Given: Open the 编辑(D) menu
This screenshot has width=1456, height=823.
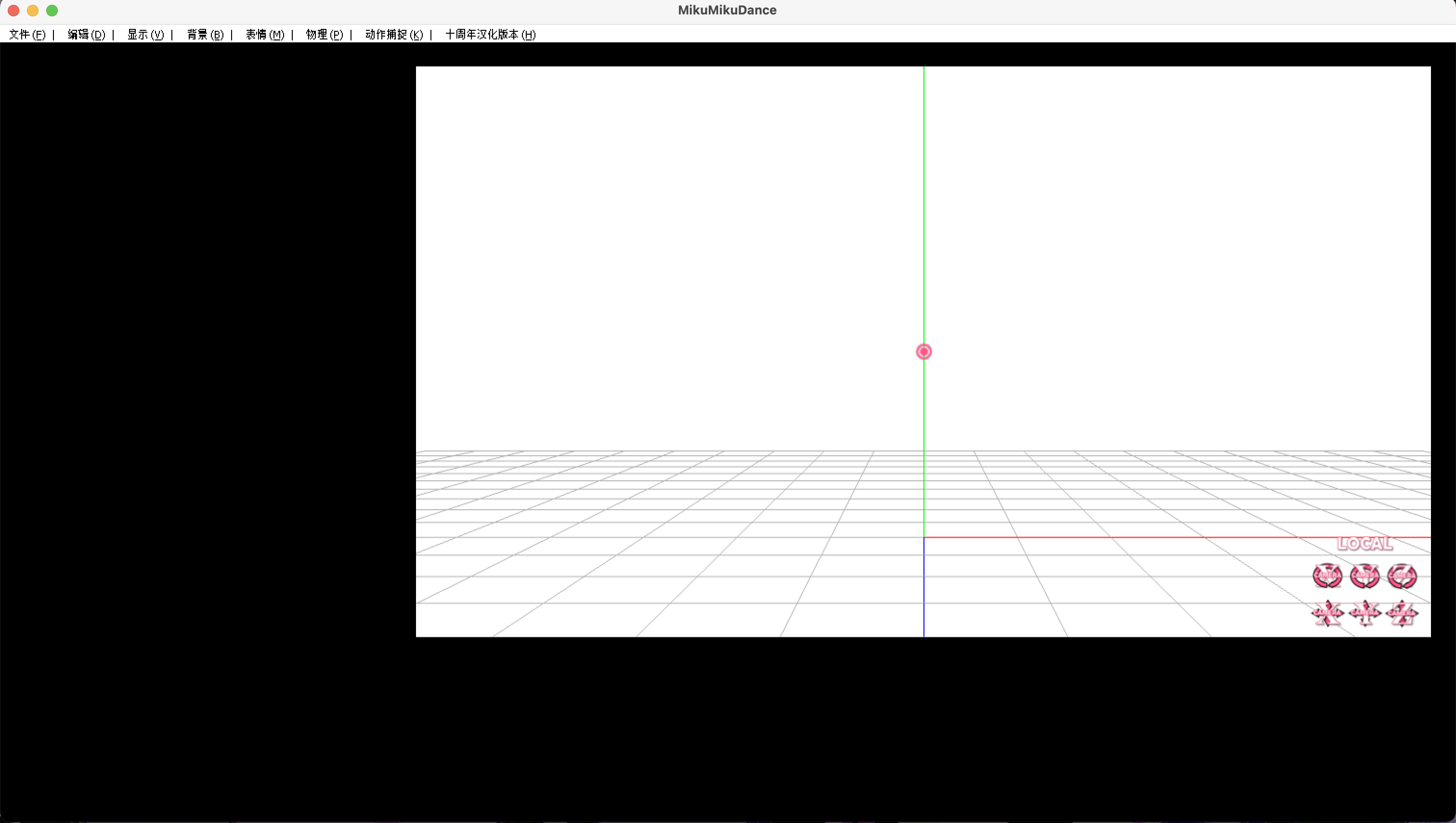Looking at the screenshot, I should (x=86, y=35).
